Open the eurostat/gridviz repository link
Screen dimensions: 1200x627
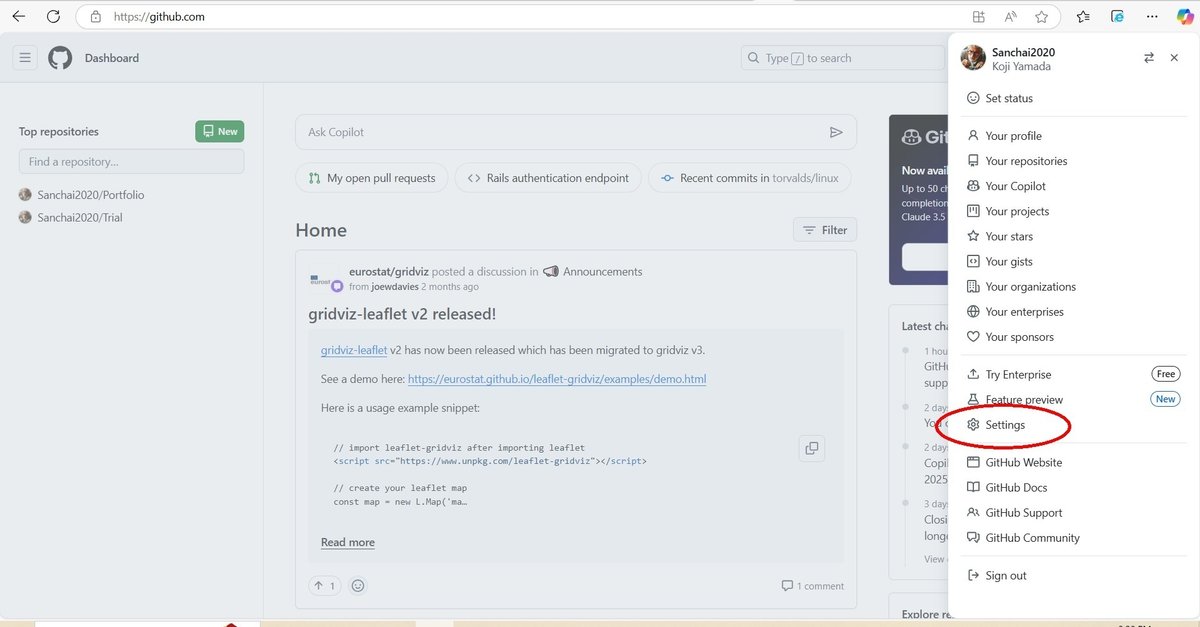tap(389, 271)
